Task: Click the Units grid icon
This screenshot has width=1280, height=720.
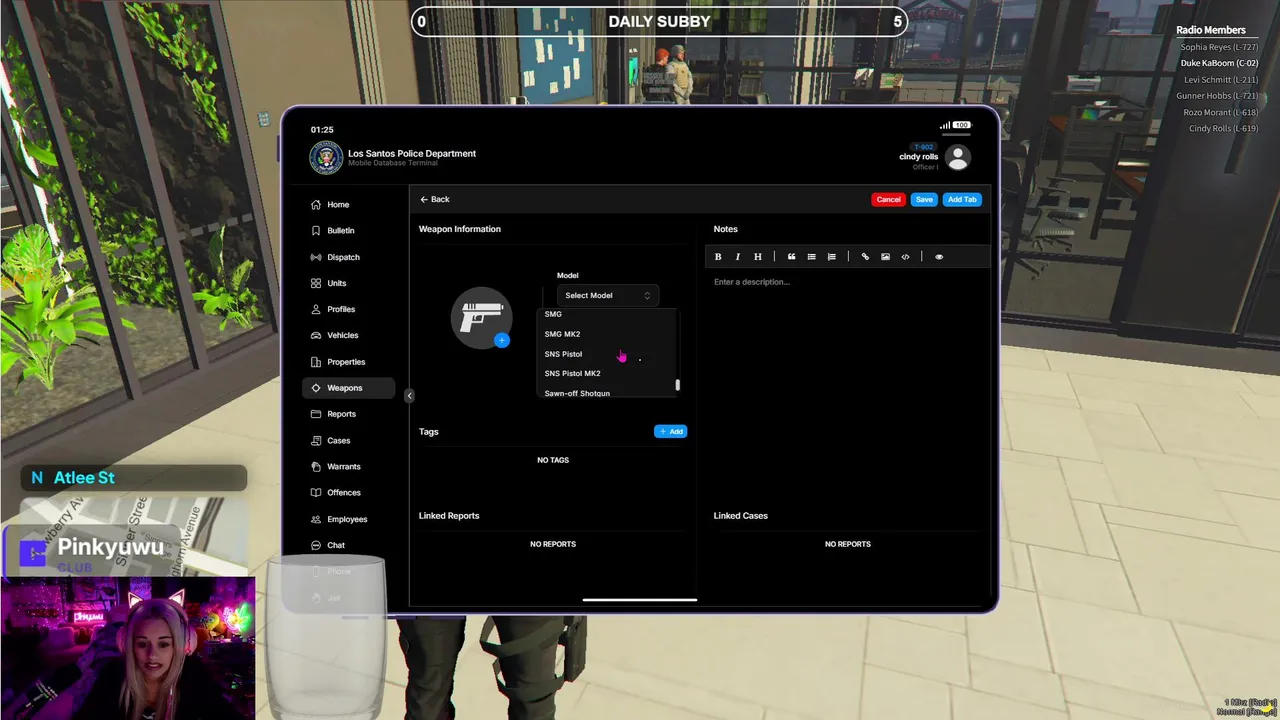Action: click(316, 283)
